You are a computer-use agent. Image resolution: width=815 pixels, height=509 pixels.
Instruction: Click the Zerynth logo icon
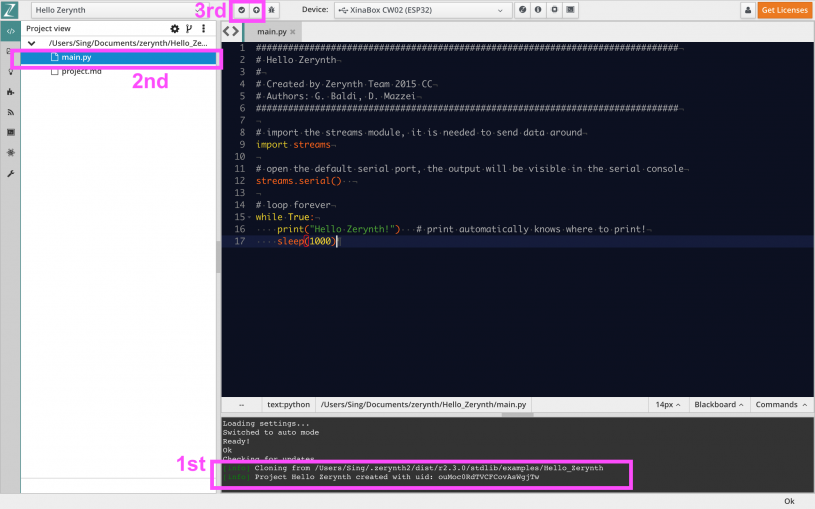(x=10, y=10)
